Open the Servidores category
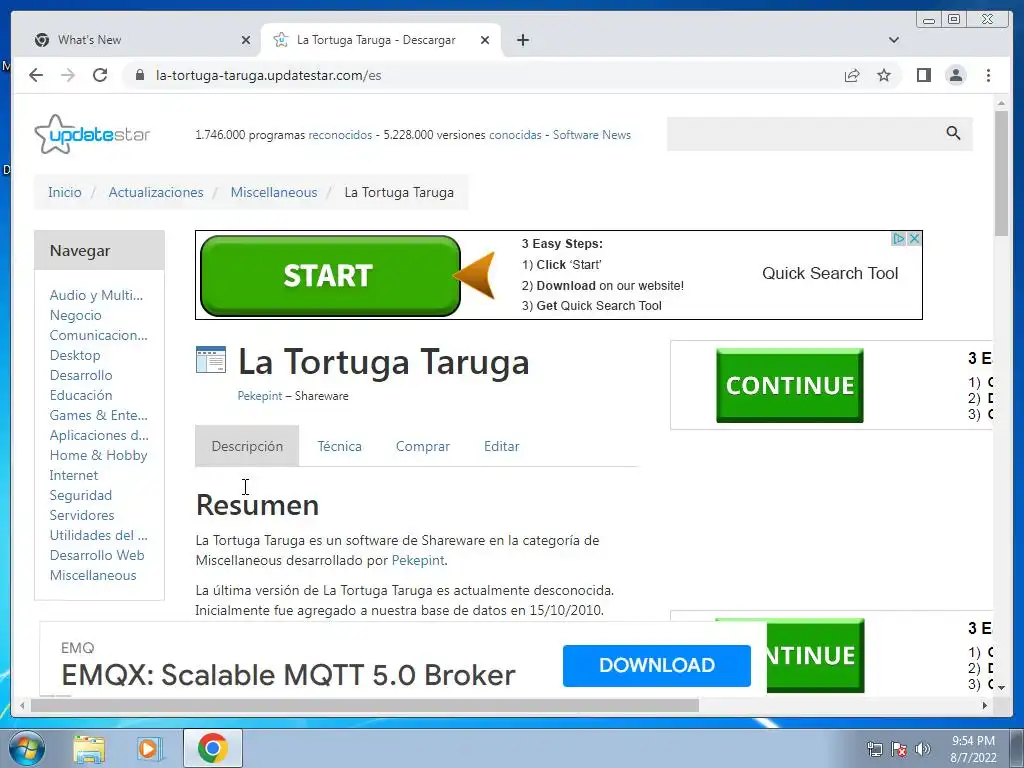1024x768 pixels. [82, 515]
